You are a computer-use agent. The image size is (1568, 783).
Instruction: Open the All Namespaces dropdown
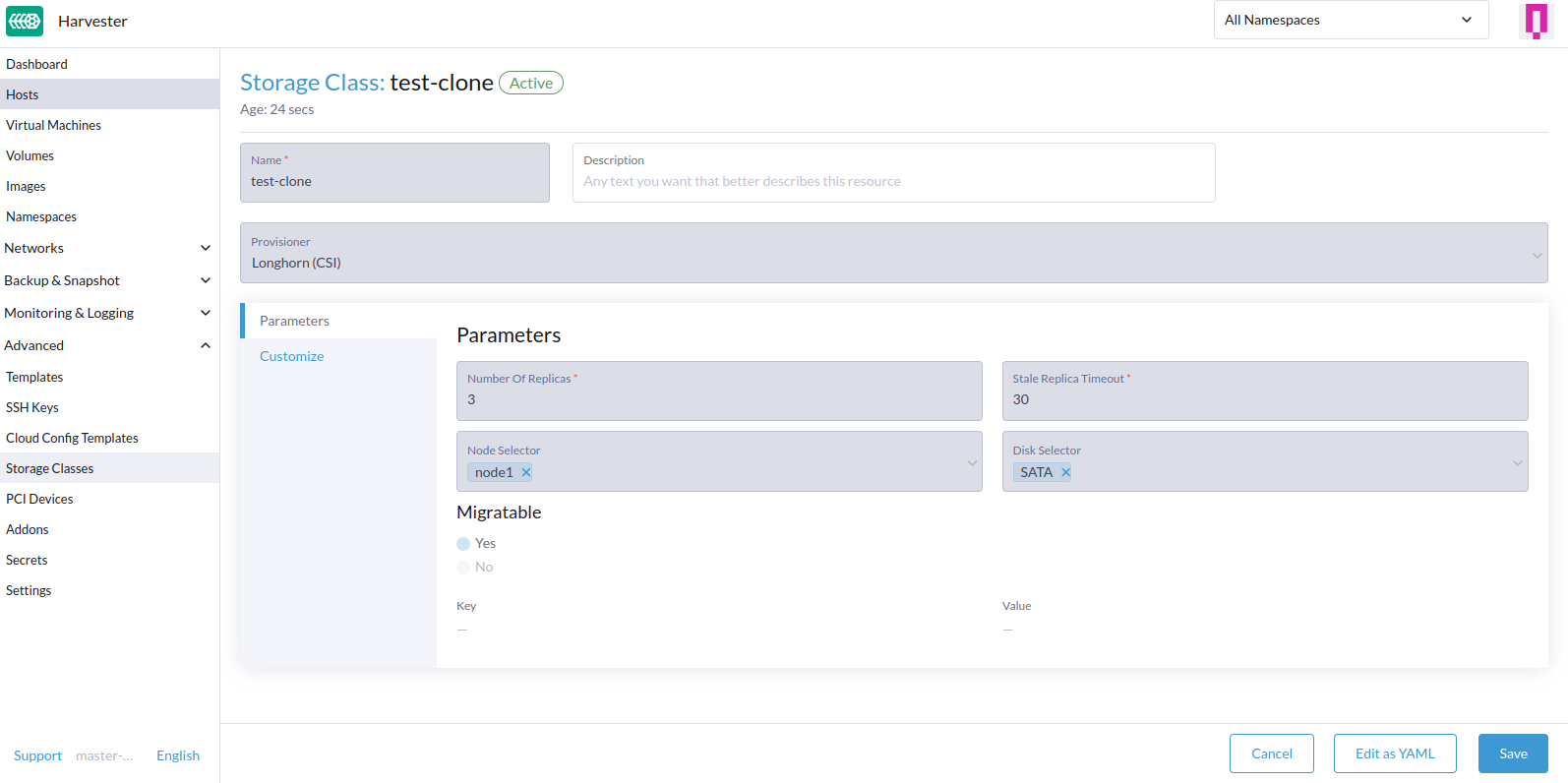(x=1351, y=20)
